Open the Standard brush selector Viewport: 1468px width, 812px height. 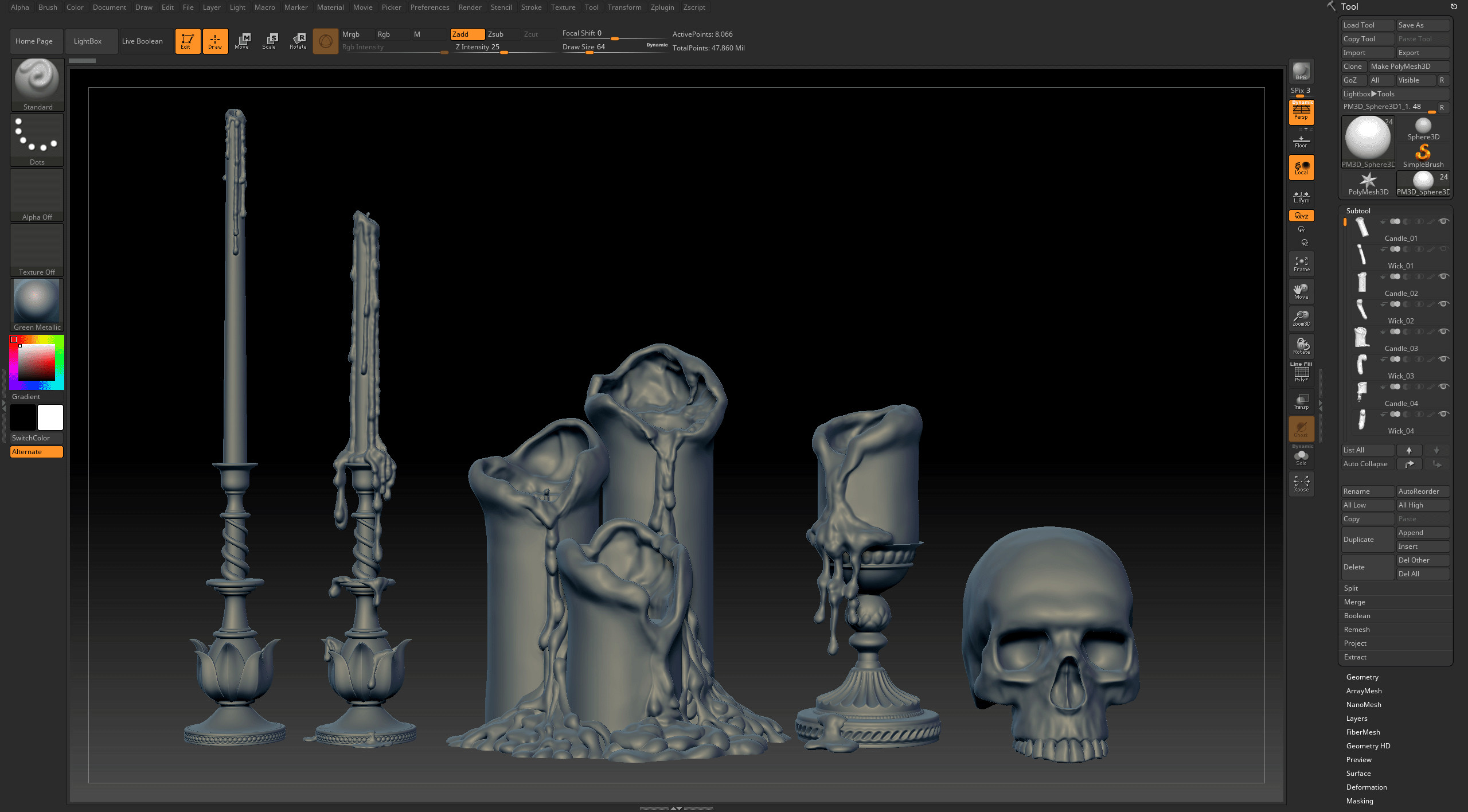pyautogui.click(x=37, y=84)
